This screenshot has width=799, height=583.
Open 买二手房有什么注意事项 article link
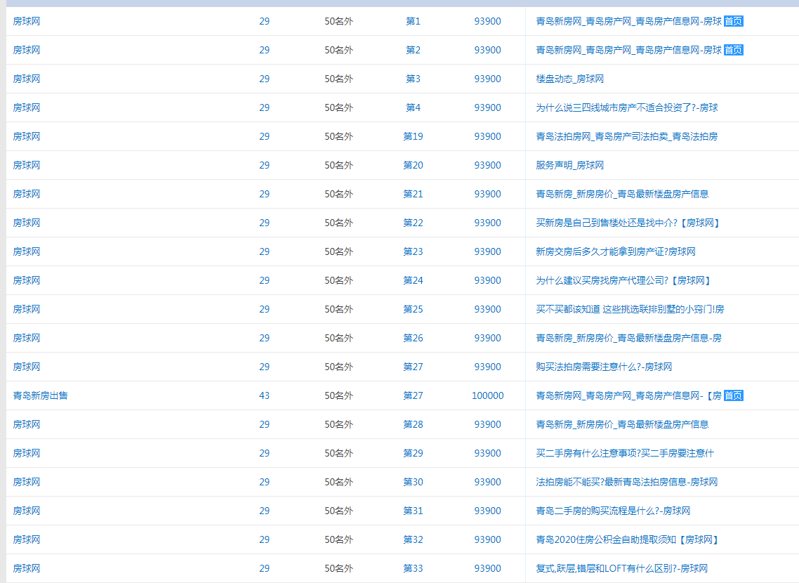click(x=625, y=453)
